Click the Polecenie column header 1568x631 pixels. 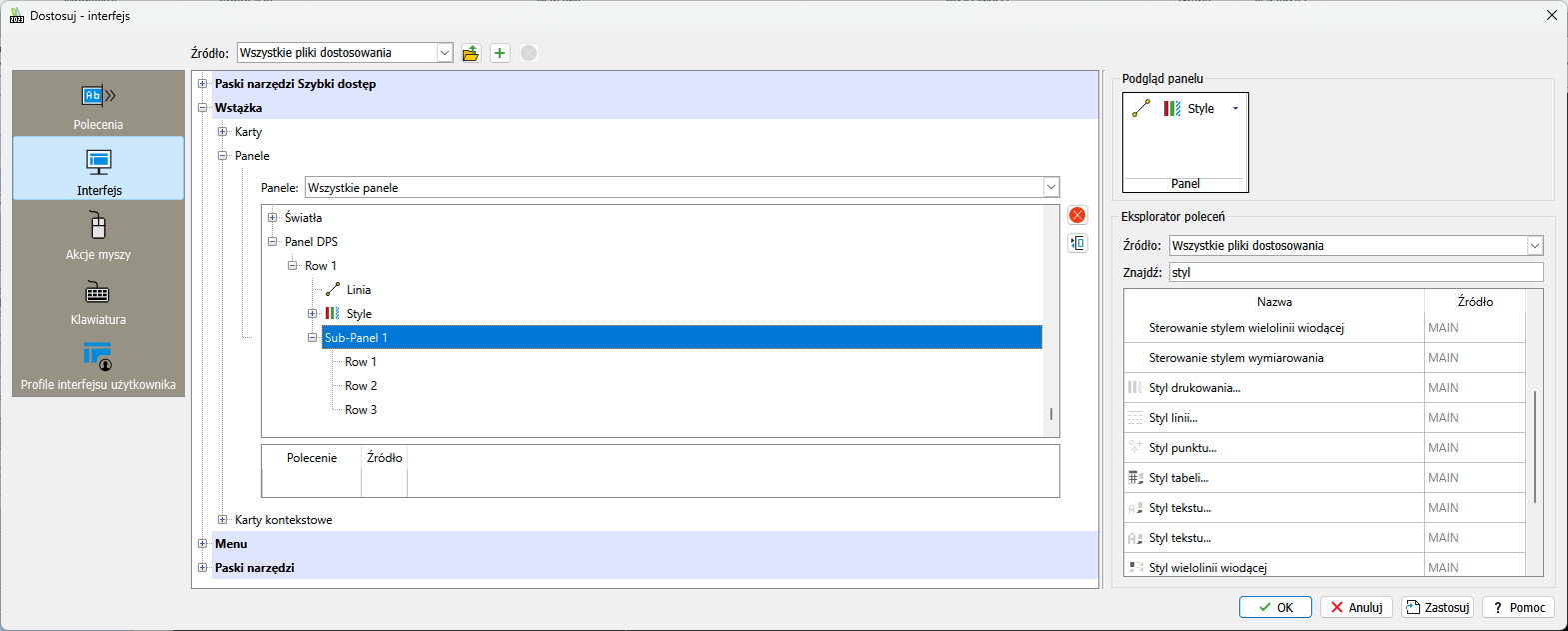(x=312, y=458)
